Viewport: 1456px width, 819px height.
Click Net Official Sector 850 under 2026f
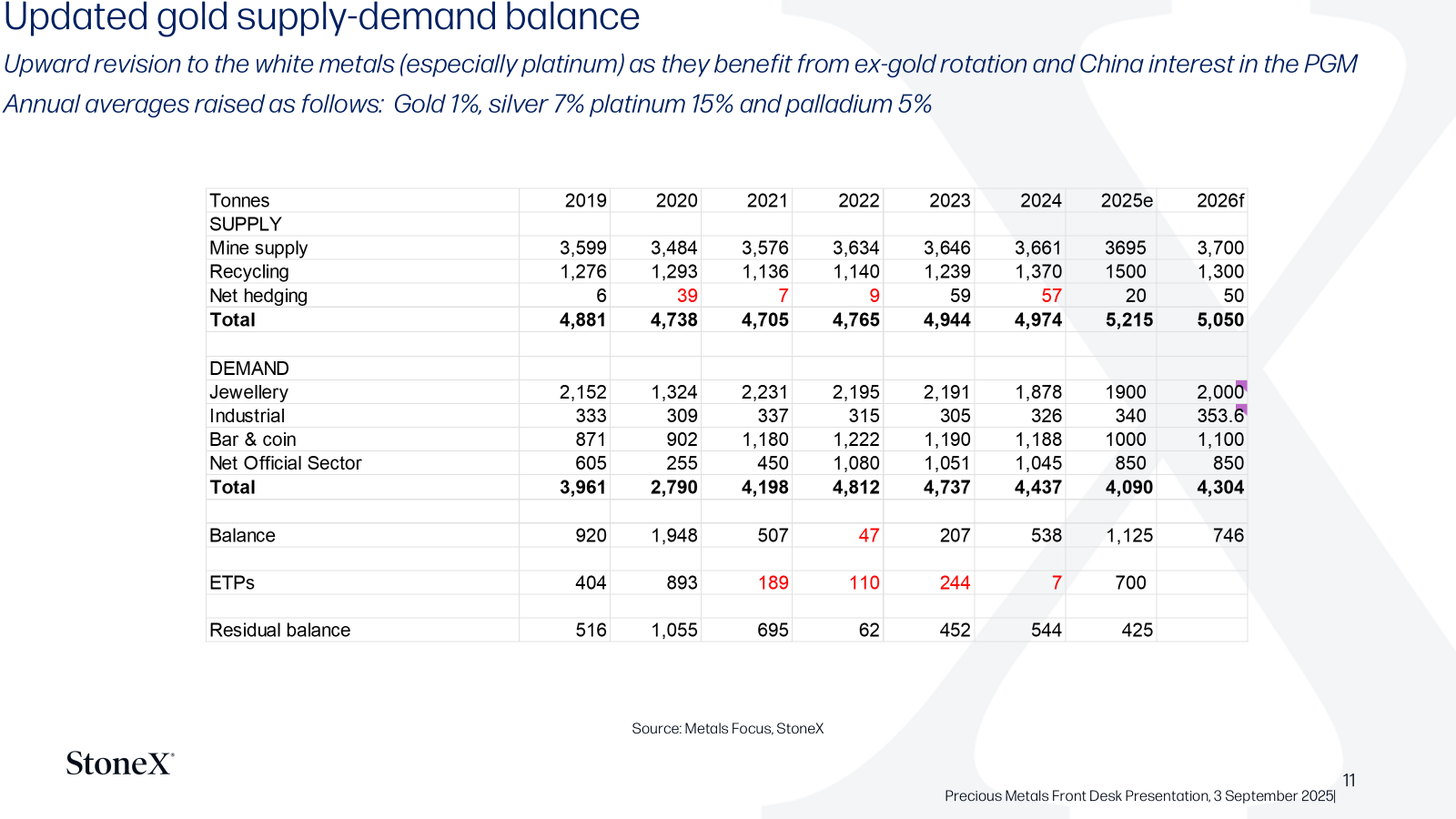tap(1228, 463)
